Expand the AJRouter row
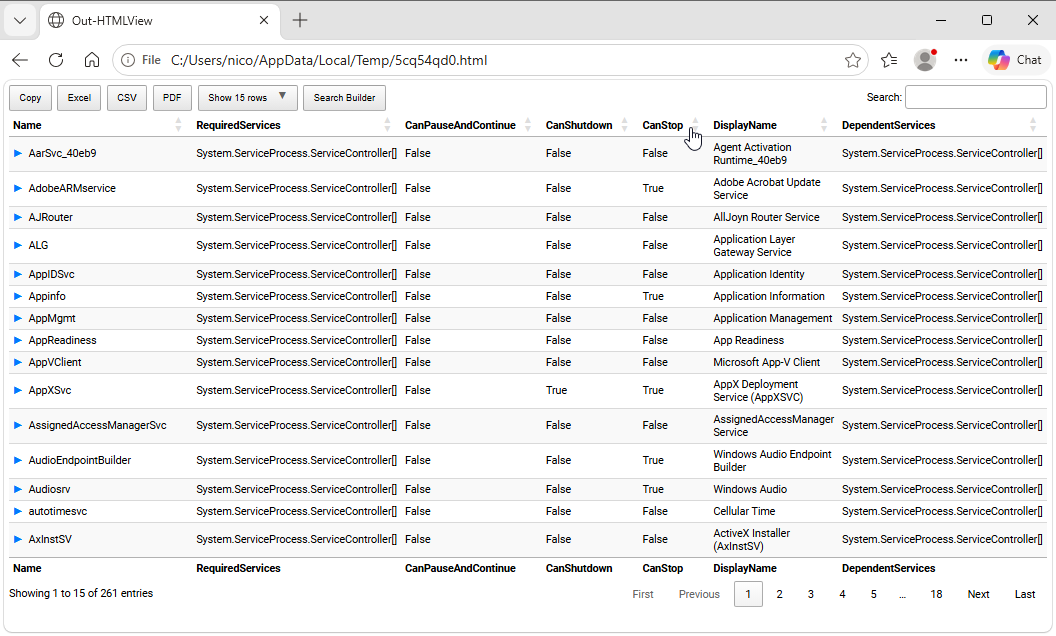Viewport: 1056px width, 636px height. coord(18,217)
